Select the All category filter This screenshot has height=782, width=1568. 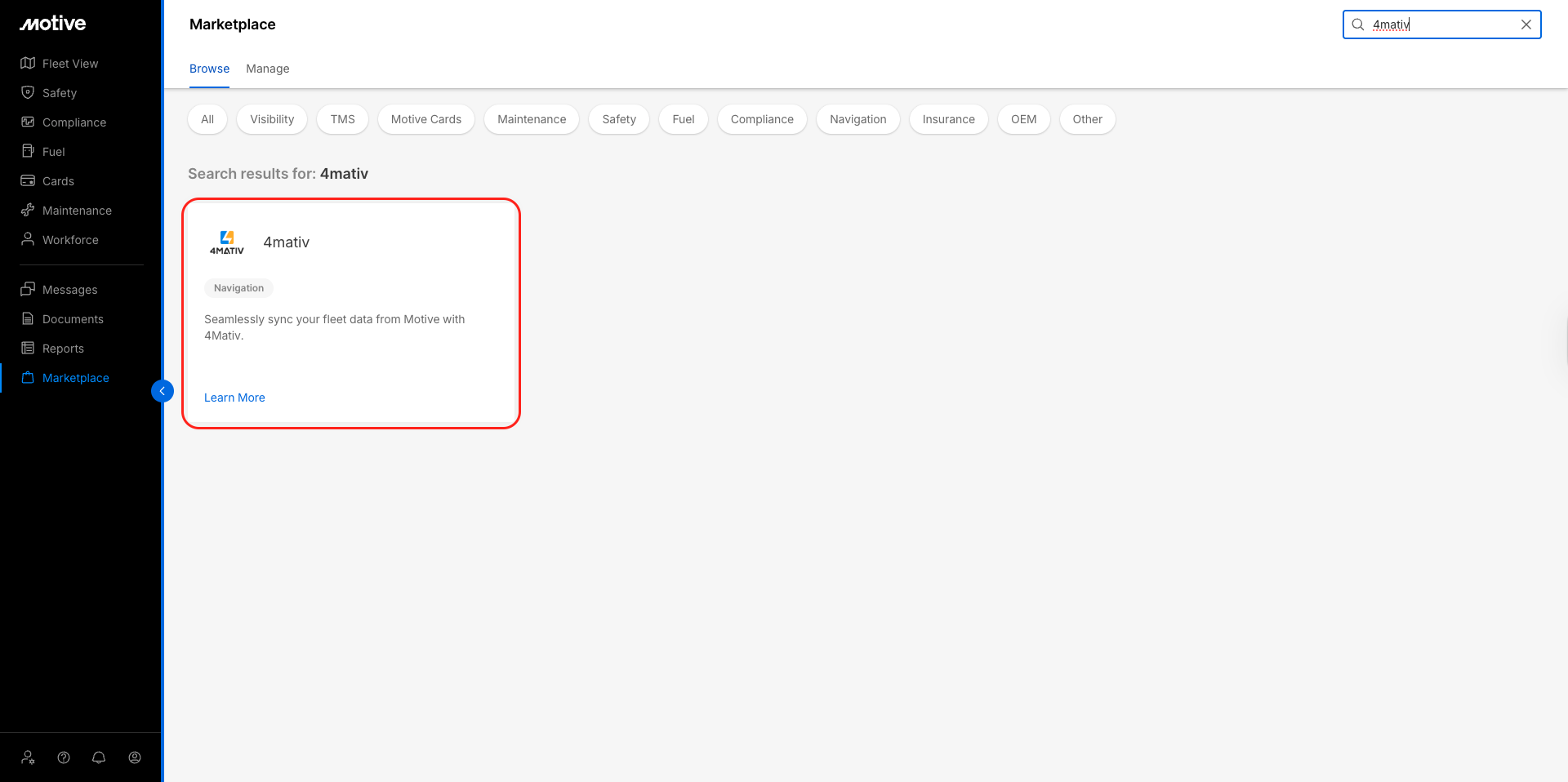tap(207, 119)
